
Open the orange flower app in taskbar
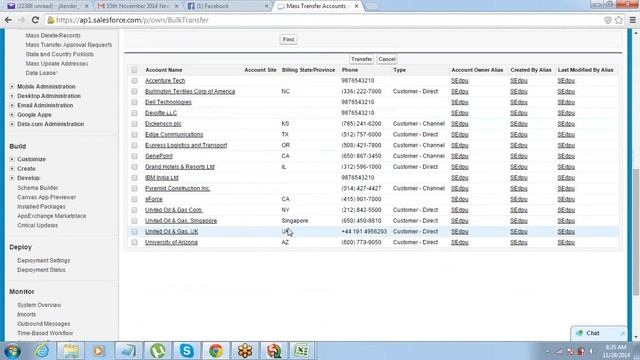tap(245, 351)
